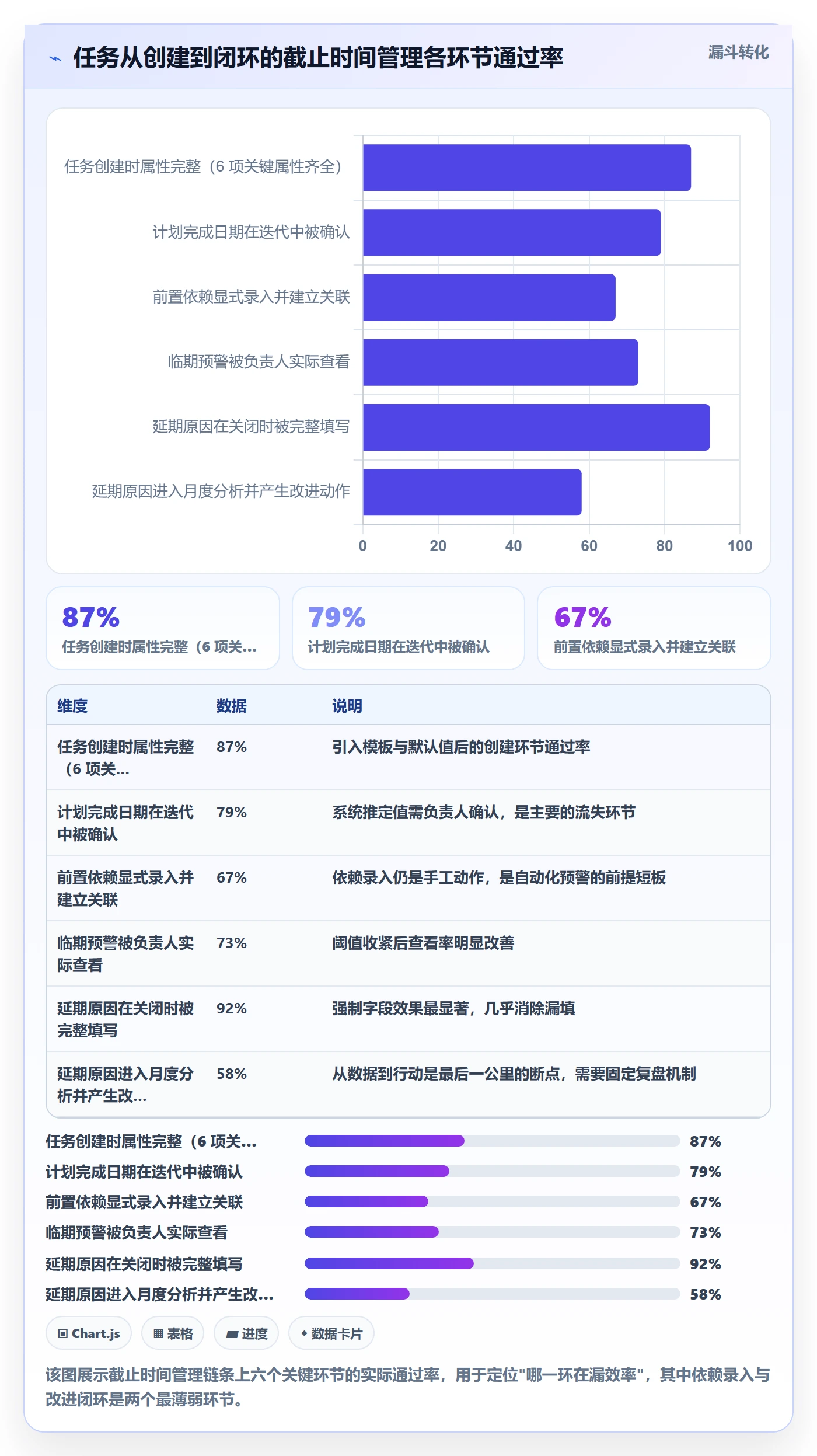Select the 进度 tag chip
Screen dimensions: 817x1456
tap(246, 1333)
